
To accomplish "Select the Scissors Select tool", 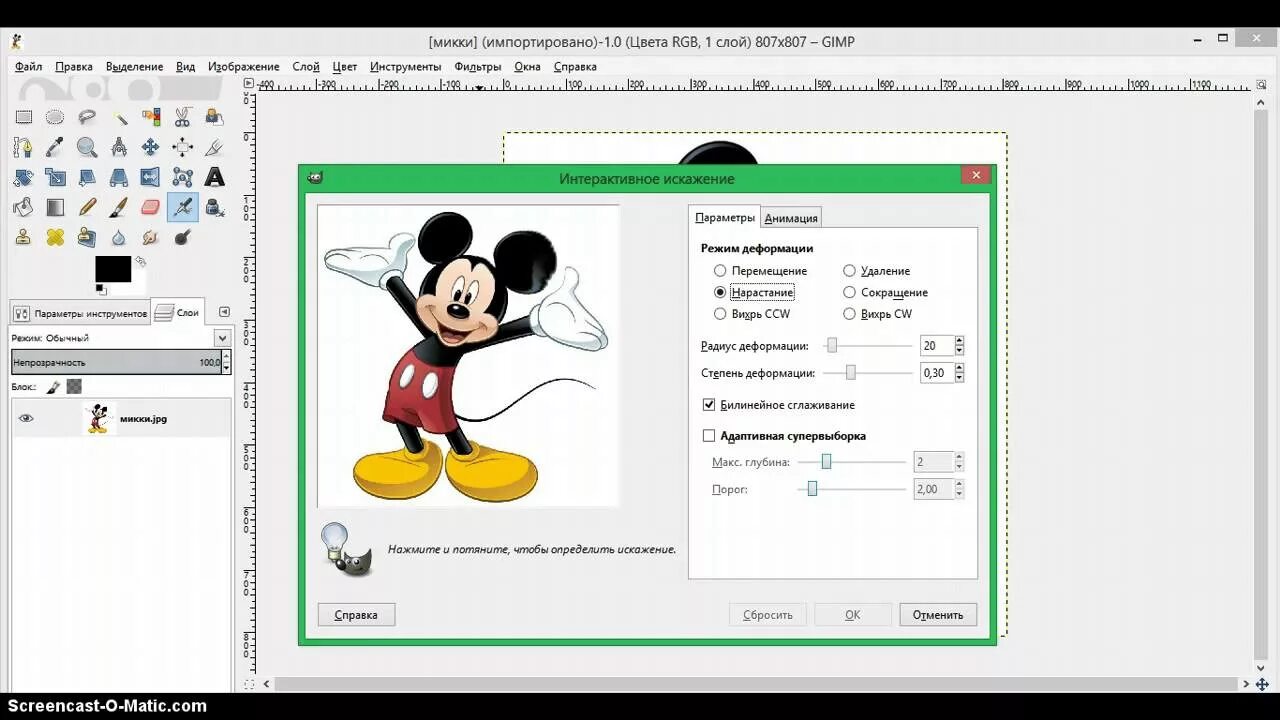I will pyautogui.click(x=183, y=118).
